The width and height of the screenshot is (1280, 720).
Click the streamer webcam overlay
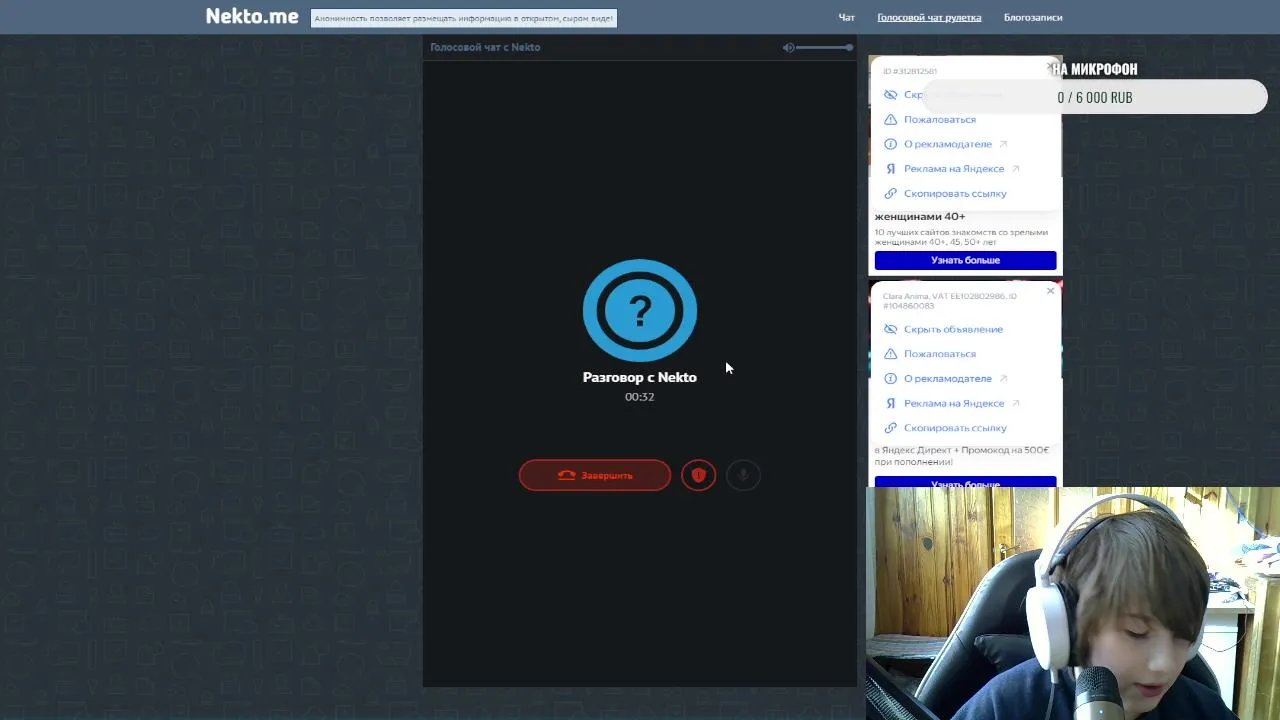pos(1073,603)
